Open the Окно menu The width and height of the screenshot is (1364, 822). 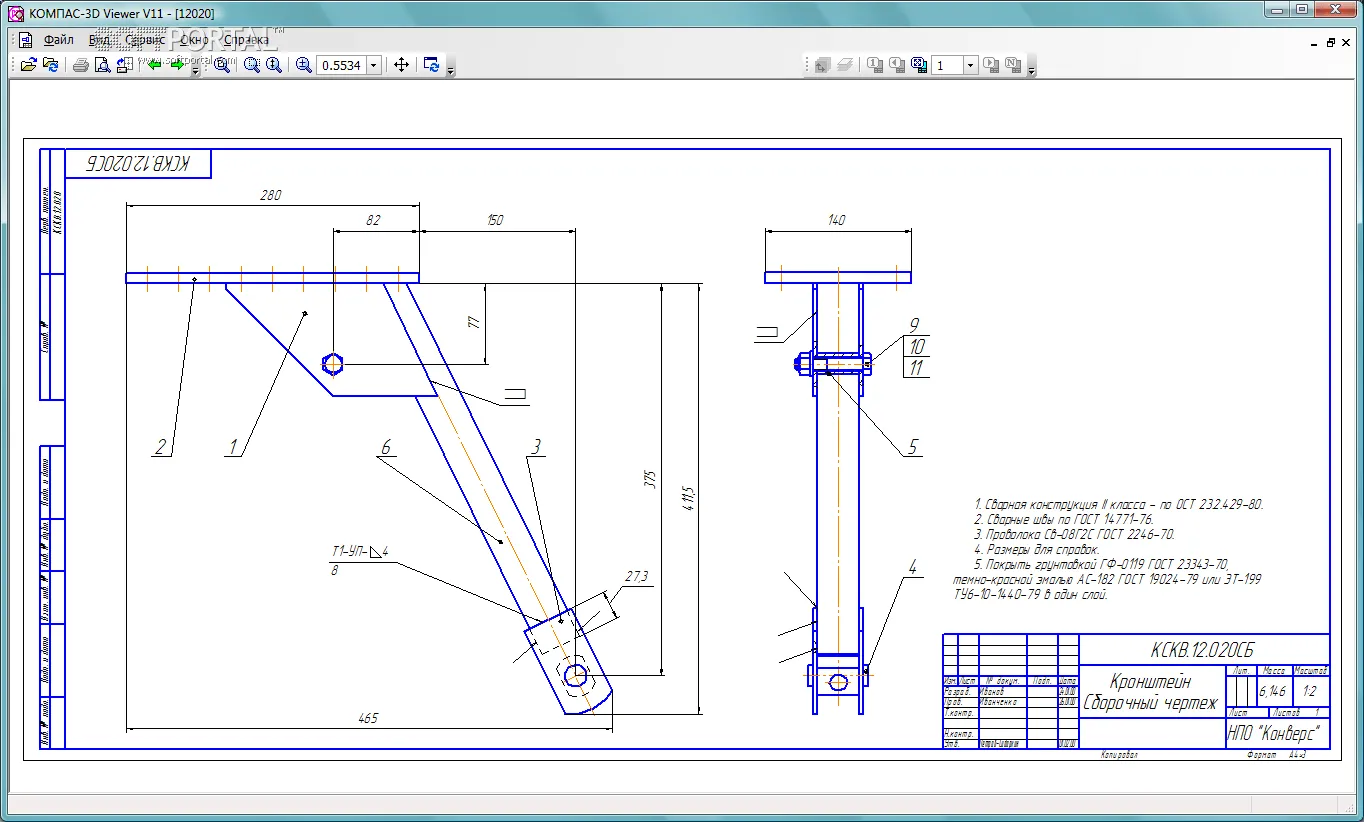click(x=194, y=40)
